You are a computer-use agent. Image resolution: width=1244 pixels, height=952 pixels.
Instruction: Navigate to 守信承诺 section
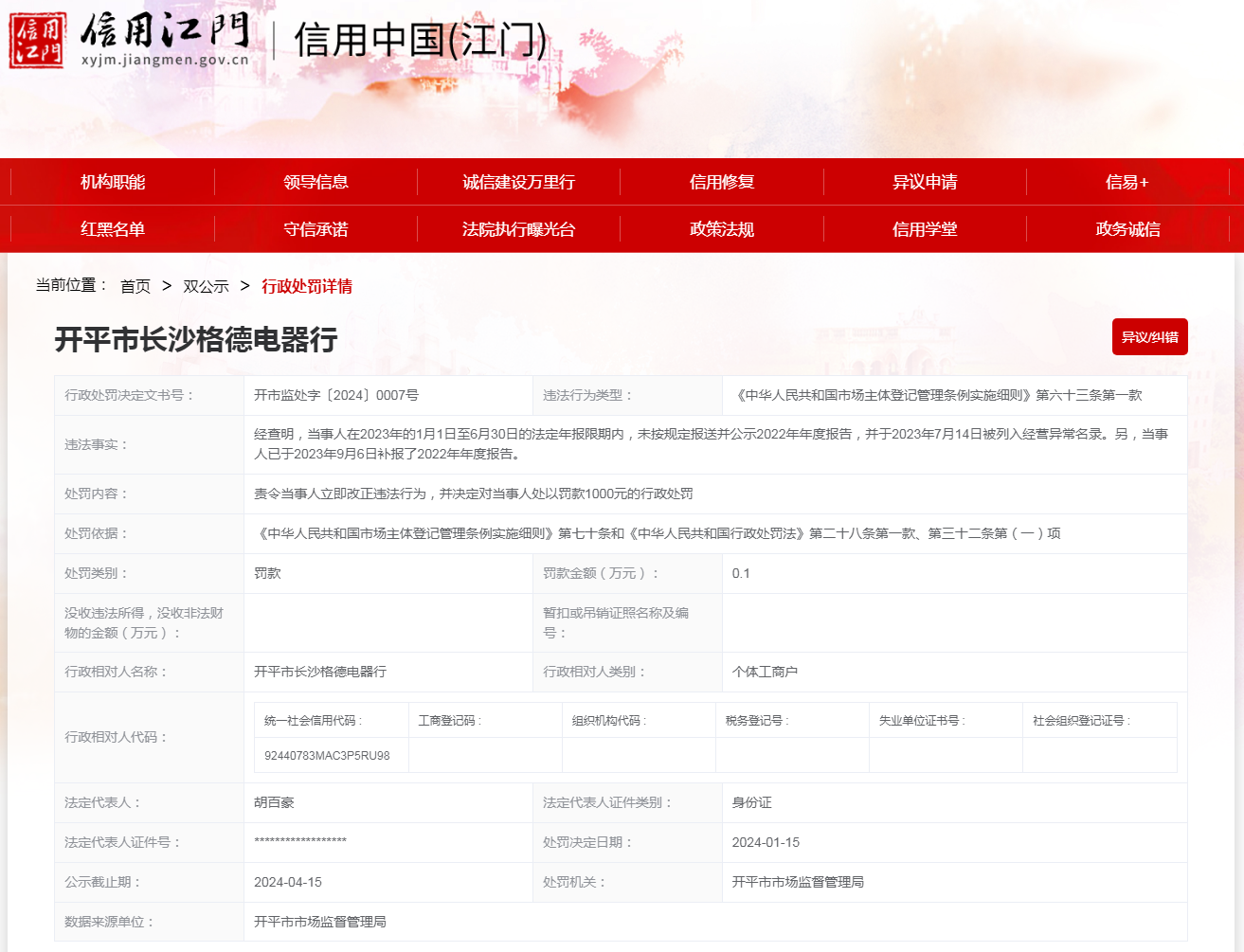[316, 229]
